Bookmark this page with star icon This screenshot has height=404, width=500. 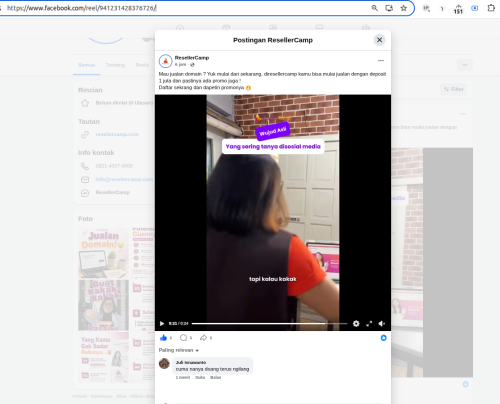pos(404,8)
